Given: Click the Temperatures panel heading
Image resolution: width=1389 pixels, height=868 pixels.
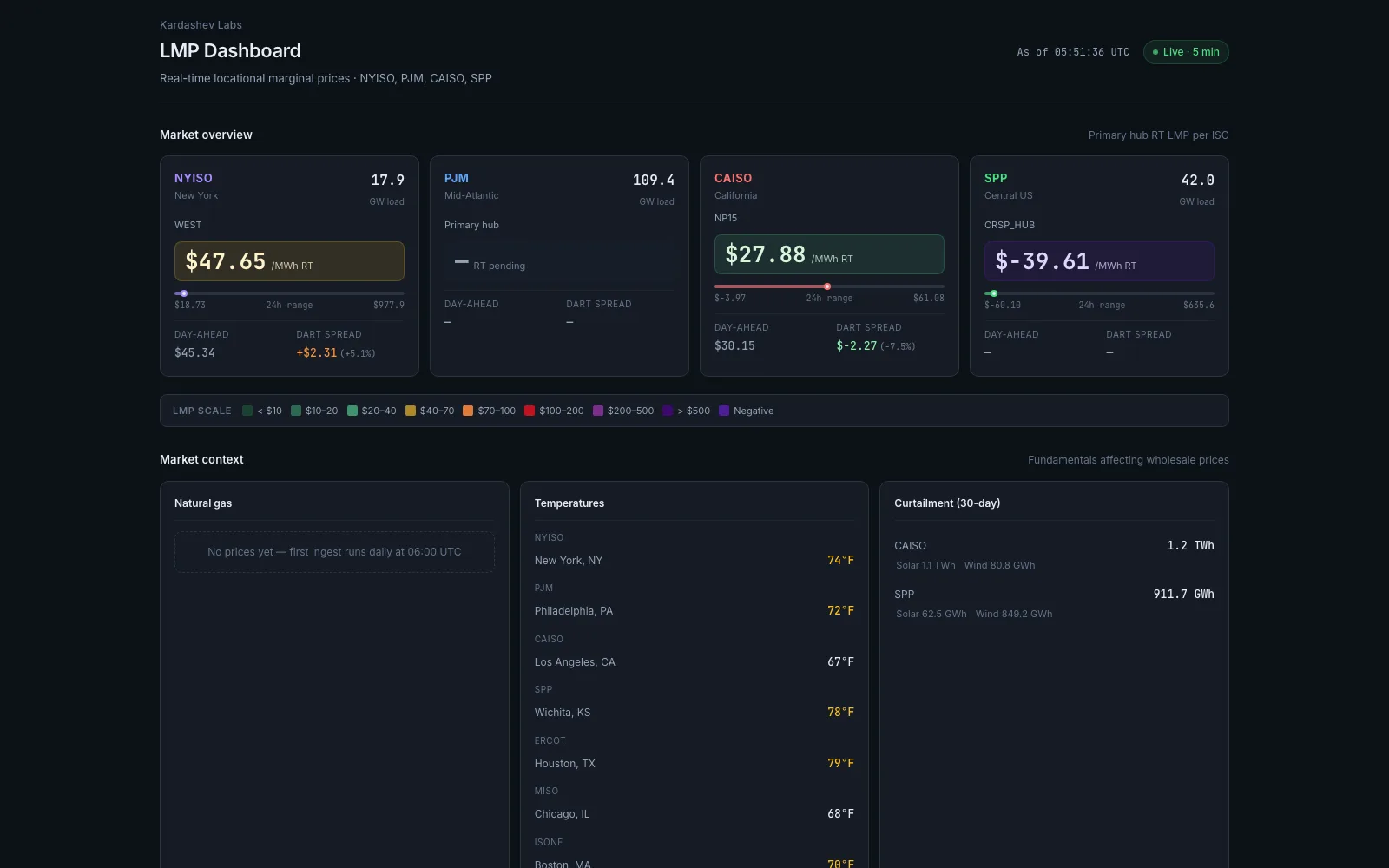Looking at the screenshot, I should (x=569, y=503).
